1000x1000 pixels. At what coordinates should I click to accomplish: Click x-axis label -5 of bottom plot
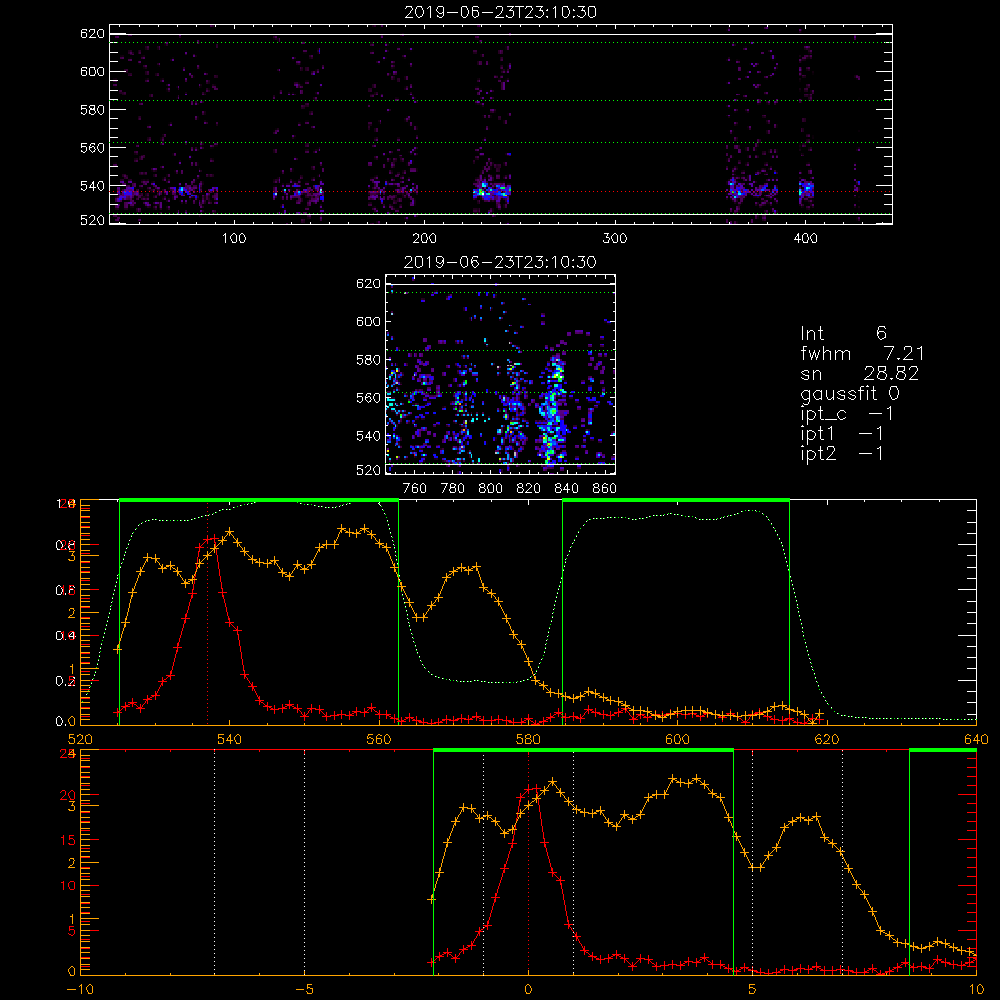(304, 989)
